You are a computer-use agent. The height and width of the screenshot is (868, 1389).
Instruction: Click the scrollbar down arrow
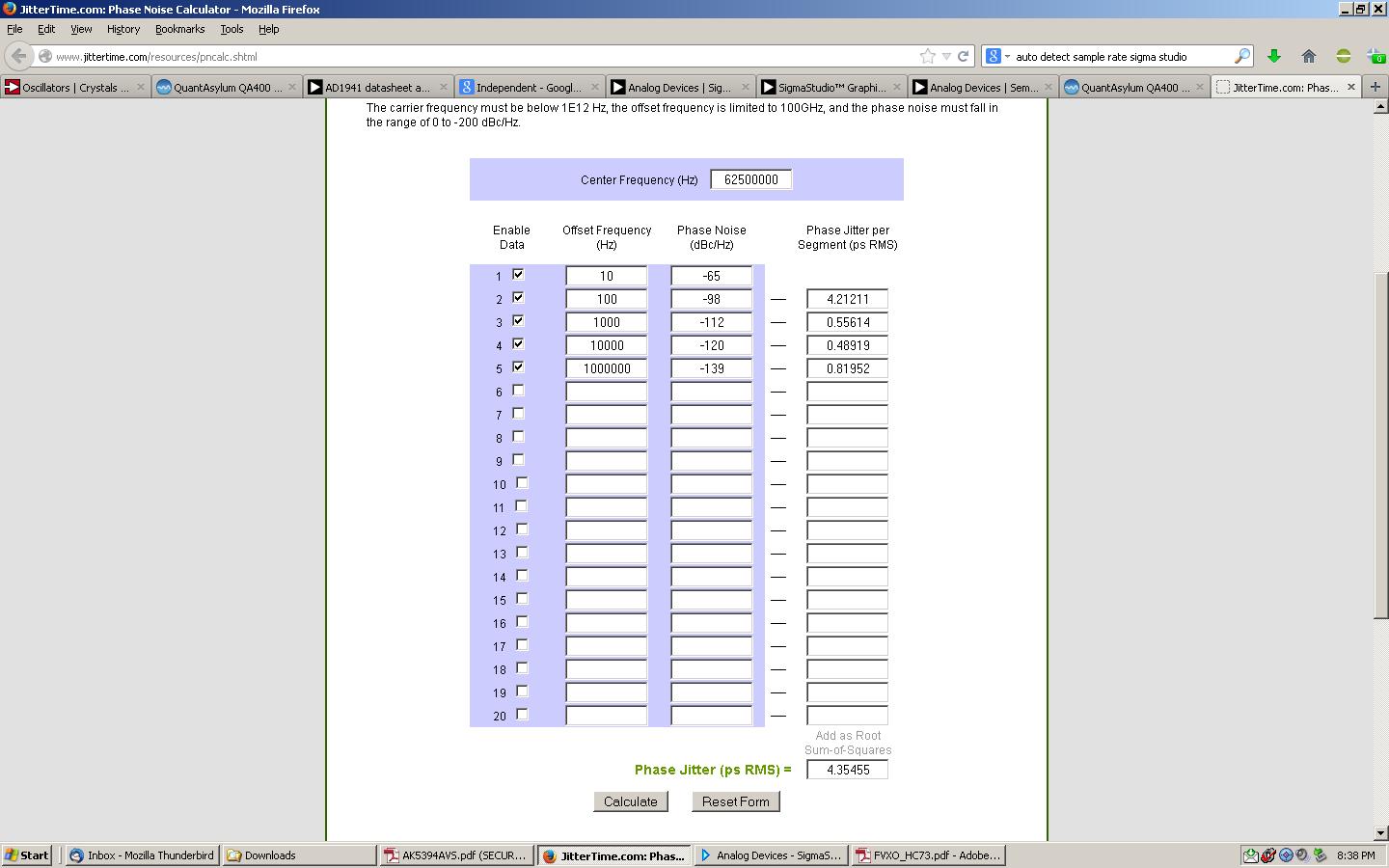(1380, 832)
